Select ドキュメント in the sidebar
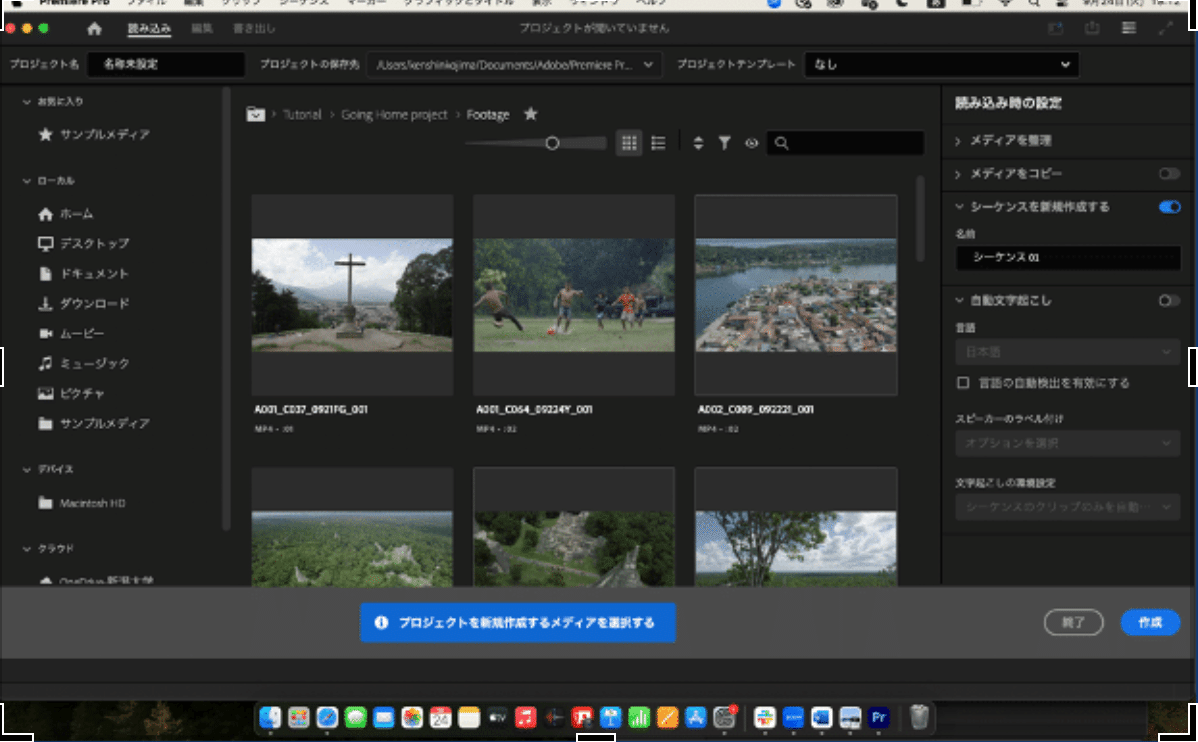This screenshot has height=742, width=1198. (x=83, y=274)
